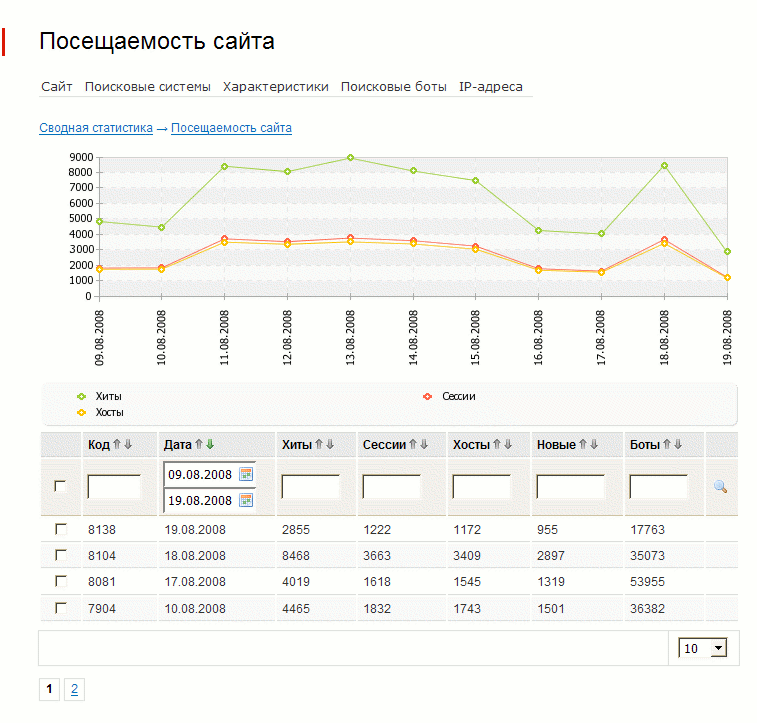The width and height of the screenshot is (757, 723).
Task: Open the Поисковые системы menu
Action: pos(147,87)
